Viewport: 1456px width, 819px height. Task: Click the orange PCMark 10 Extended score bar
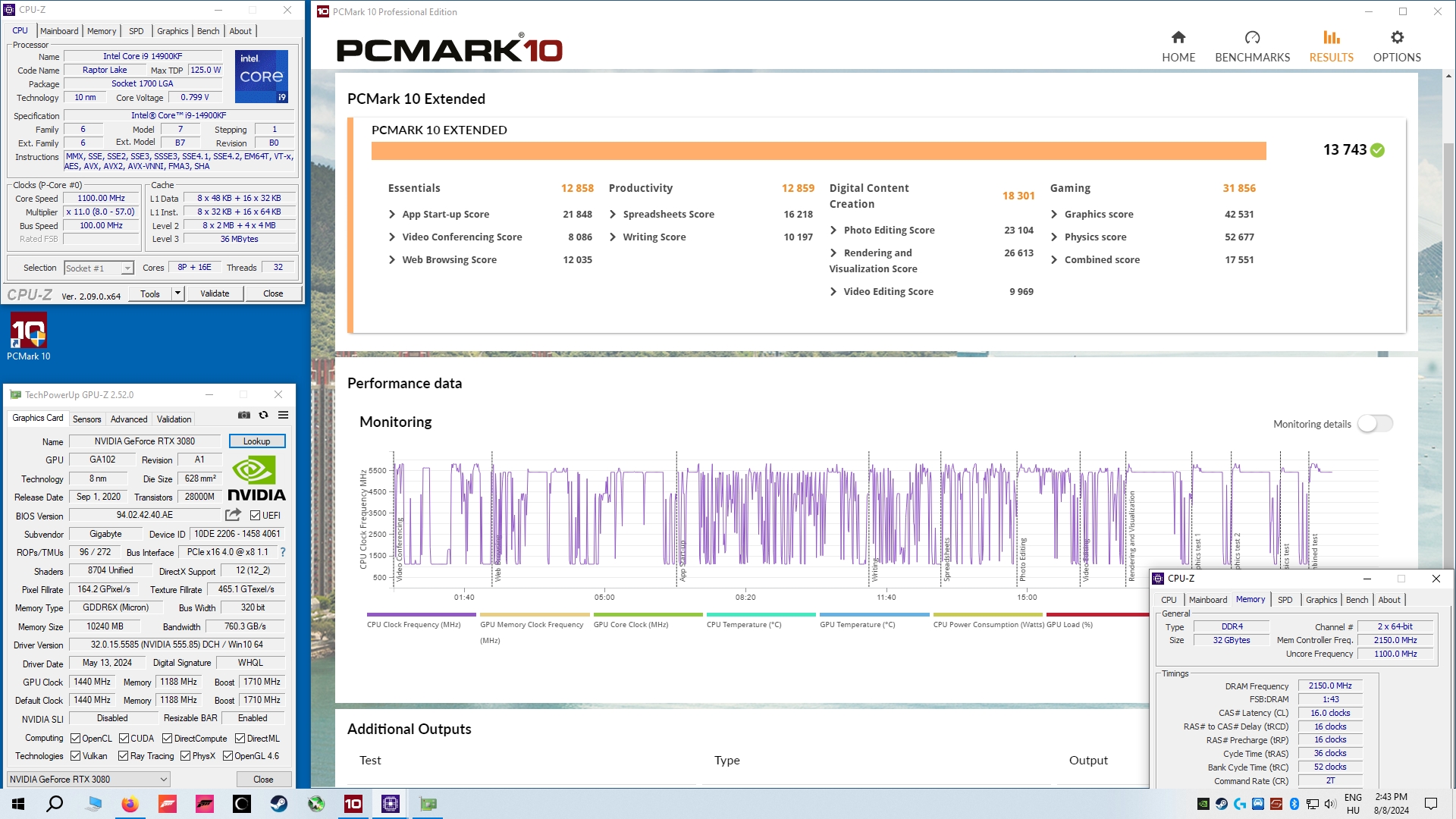point(818,151)
